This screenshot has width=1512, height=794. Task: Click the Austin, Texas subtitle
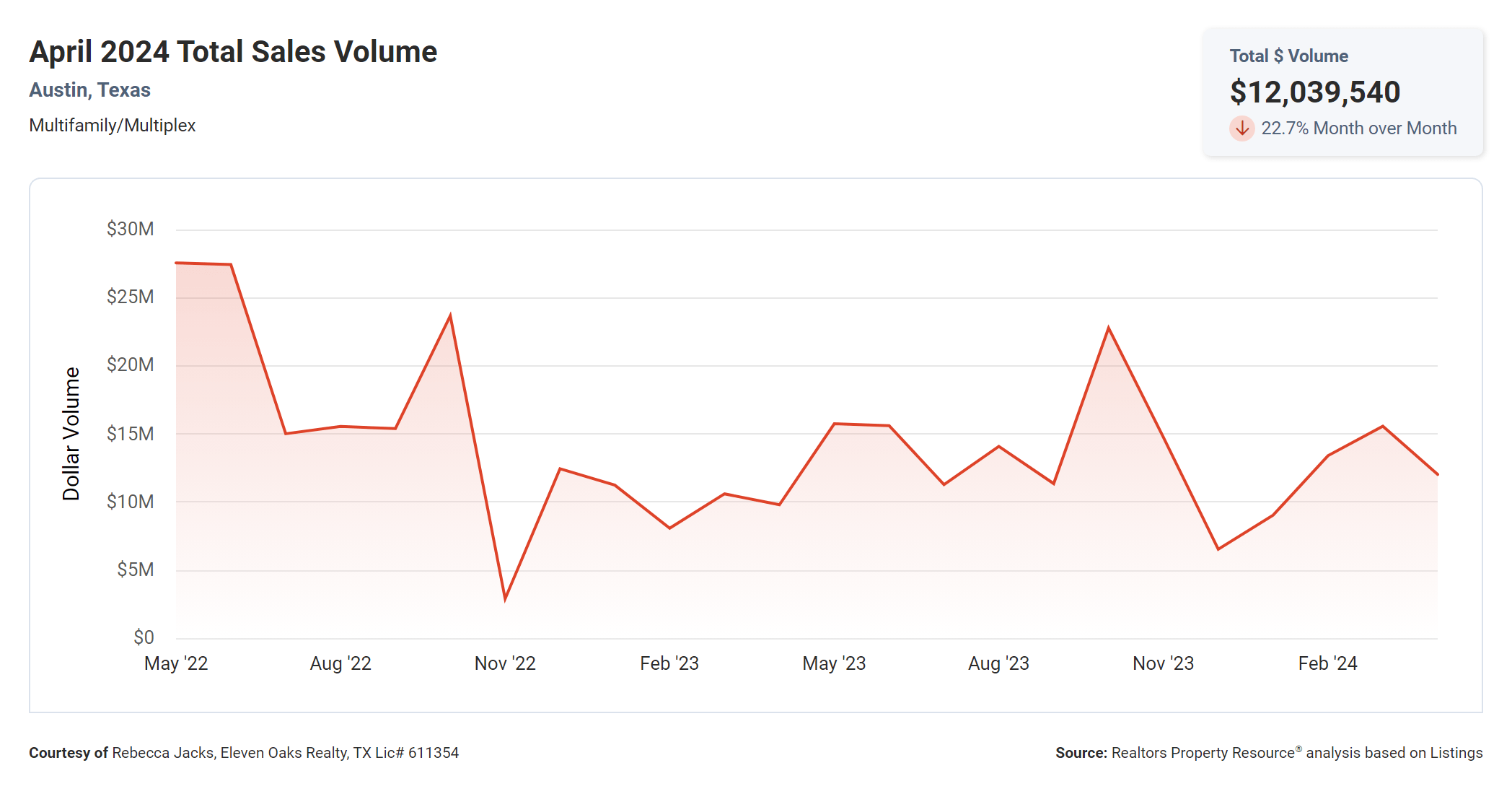89,90
